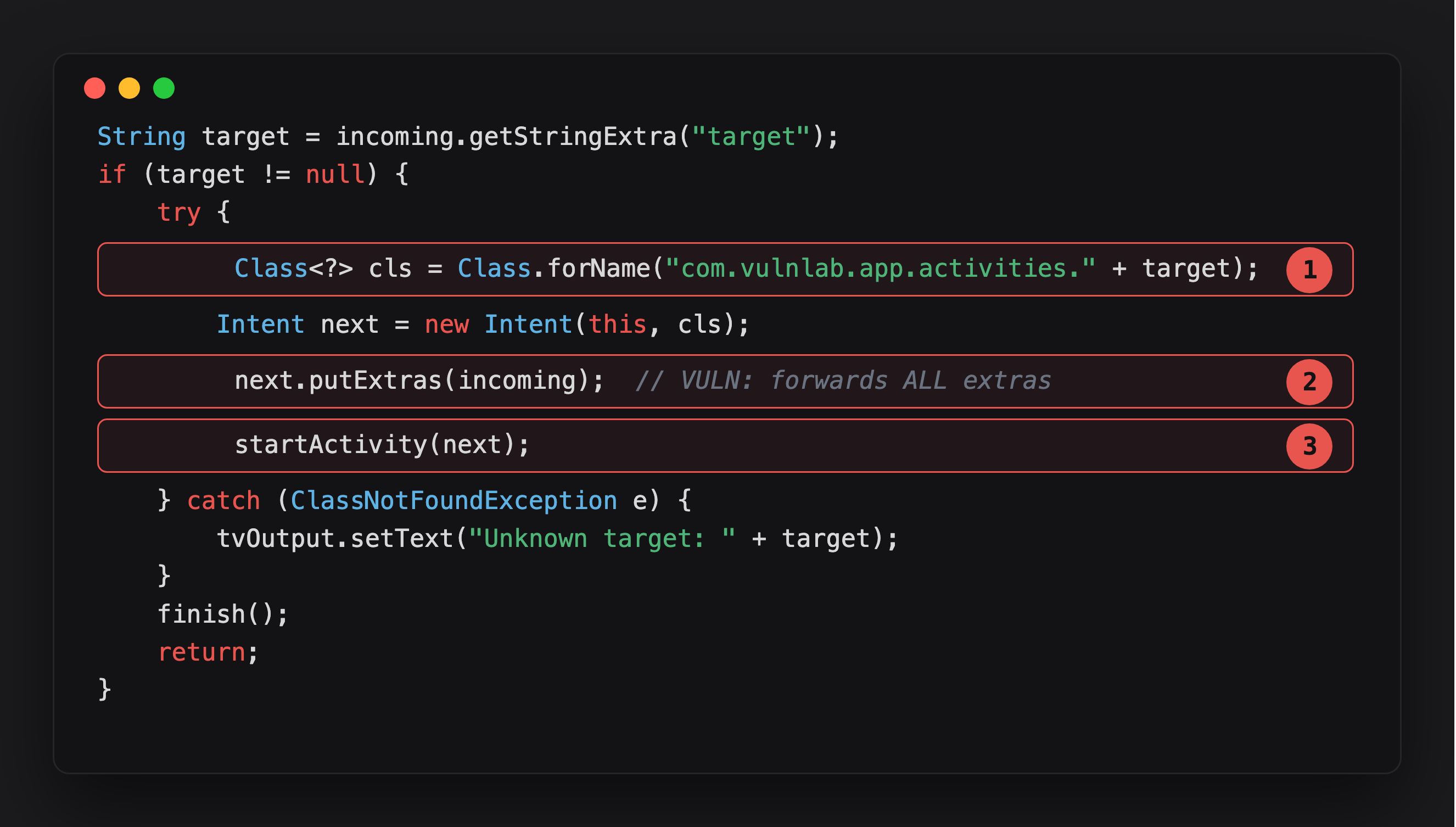The height and width of the screenshot is (827, 1456).
Task: Click the 'return;' statement
Action: pos(208,652)
